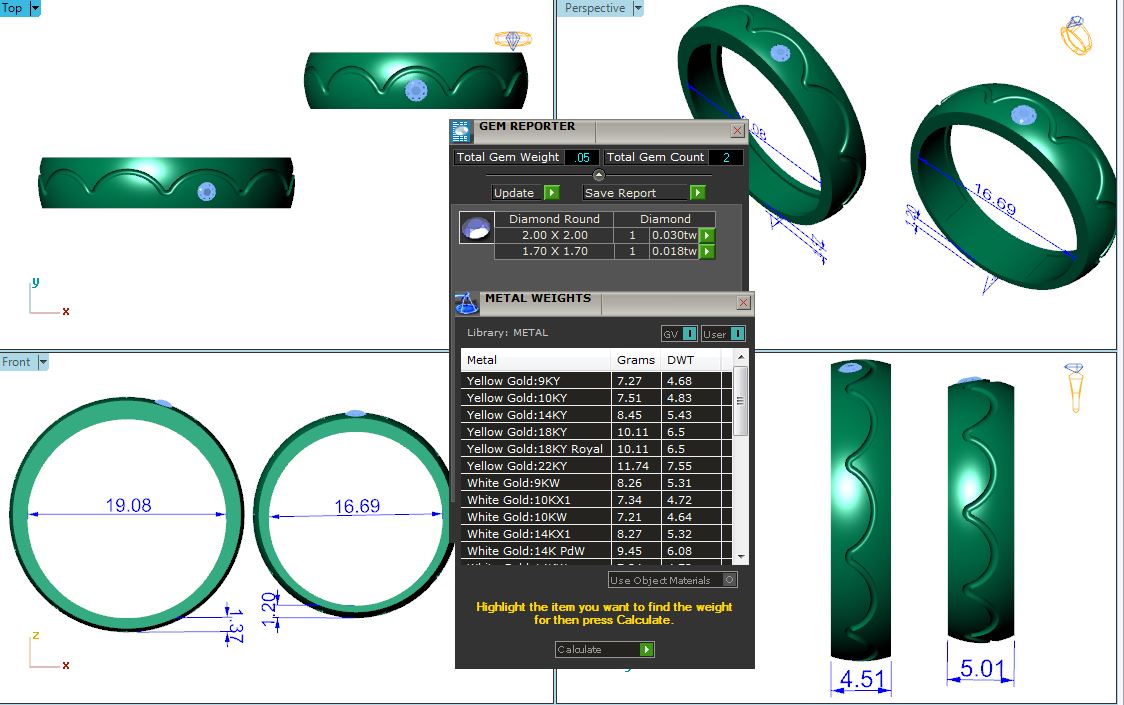Open the Perspective viewport dropdown arrow

pyautogui.click(x=637, y=8)
